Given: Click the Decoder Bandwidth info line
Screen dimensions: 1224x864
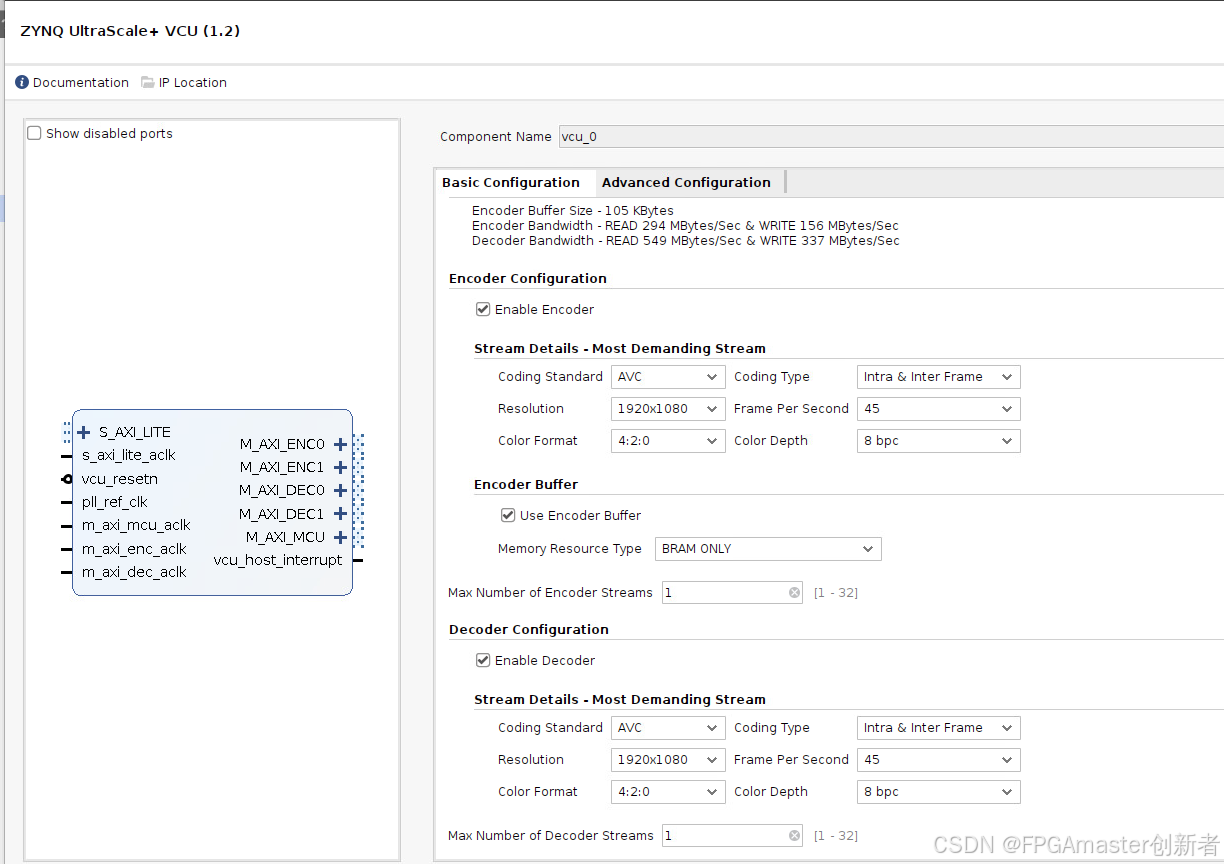Looking at the screenshot, I should point(685,241).
